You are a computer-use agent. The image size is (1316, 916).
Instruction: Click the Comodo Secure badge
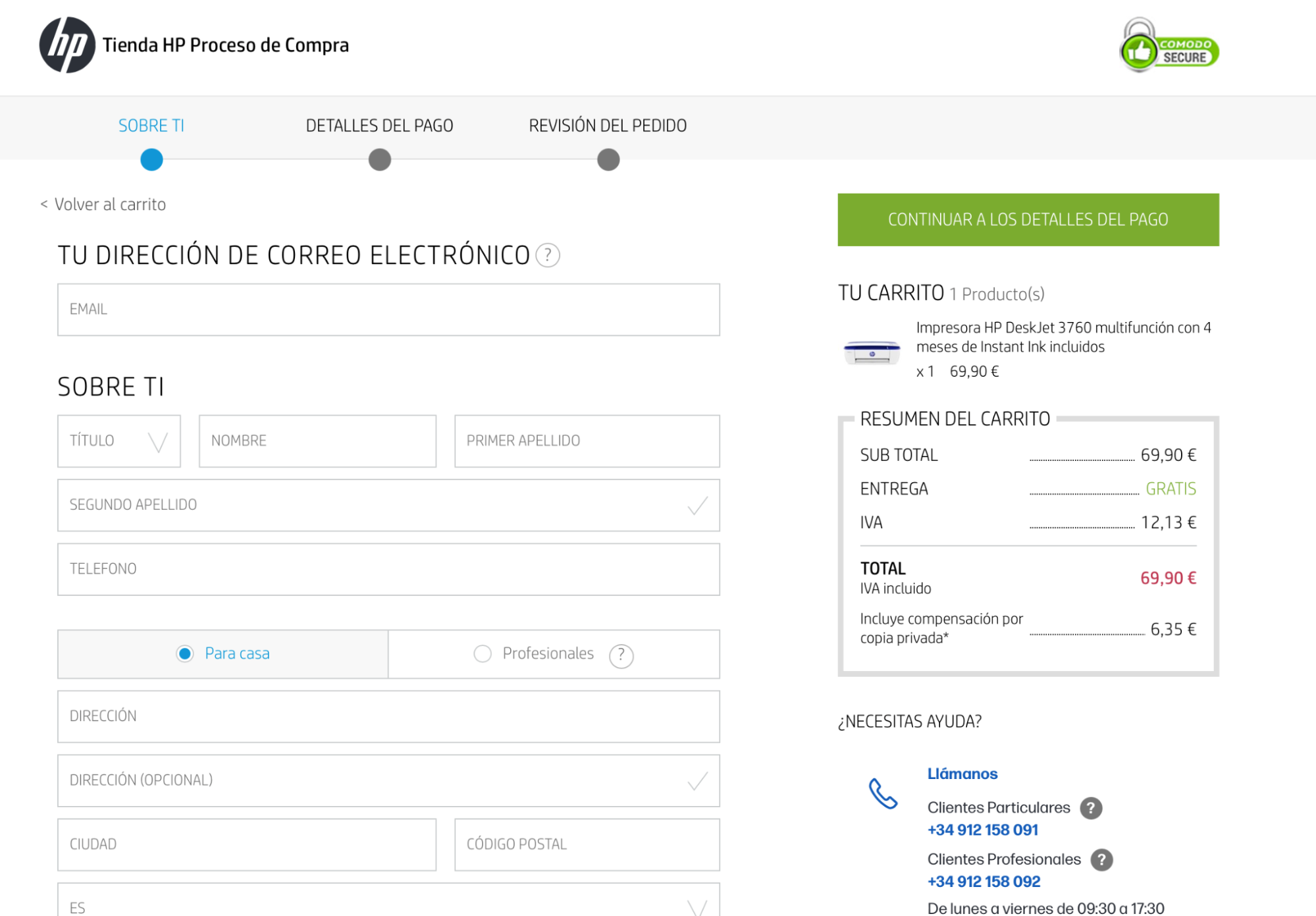[x=1169, y=45]
